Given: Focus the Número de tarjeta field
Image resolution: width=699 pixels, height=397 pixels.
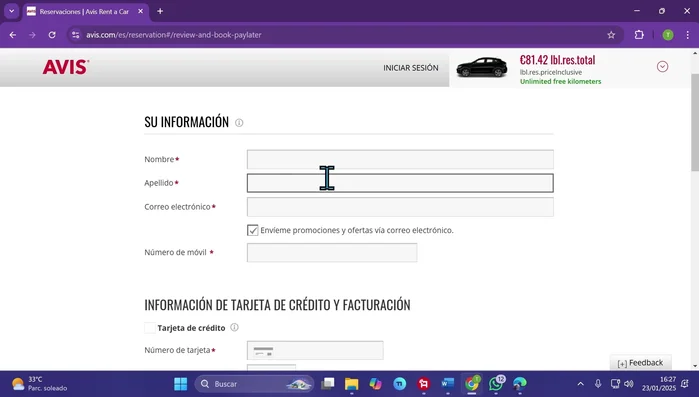Looking at the screenshot, I should tap(315, 350).
